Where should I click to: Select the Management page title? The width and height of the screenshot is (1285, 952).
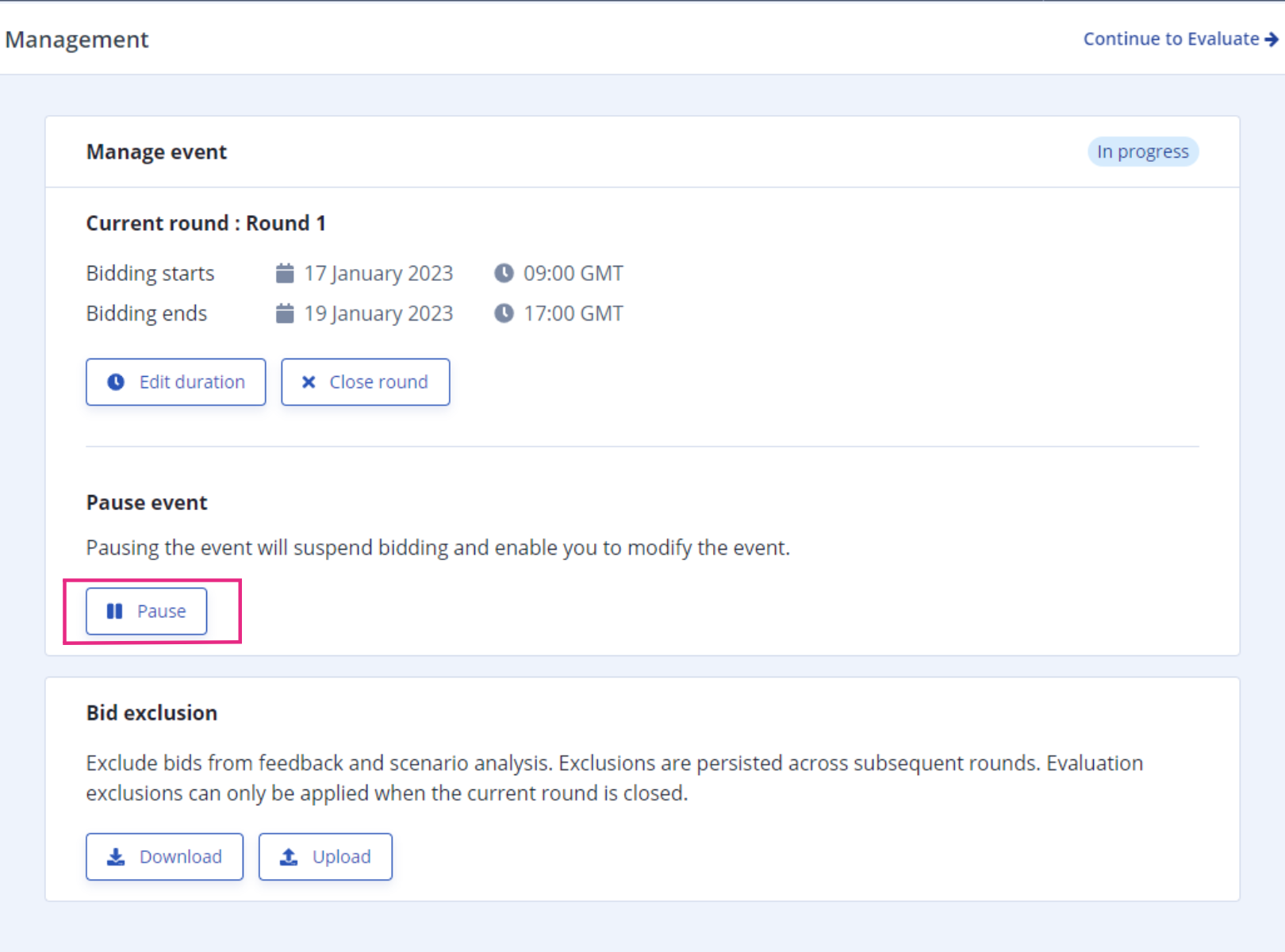point(77,40)
